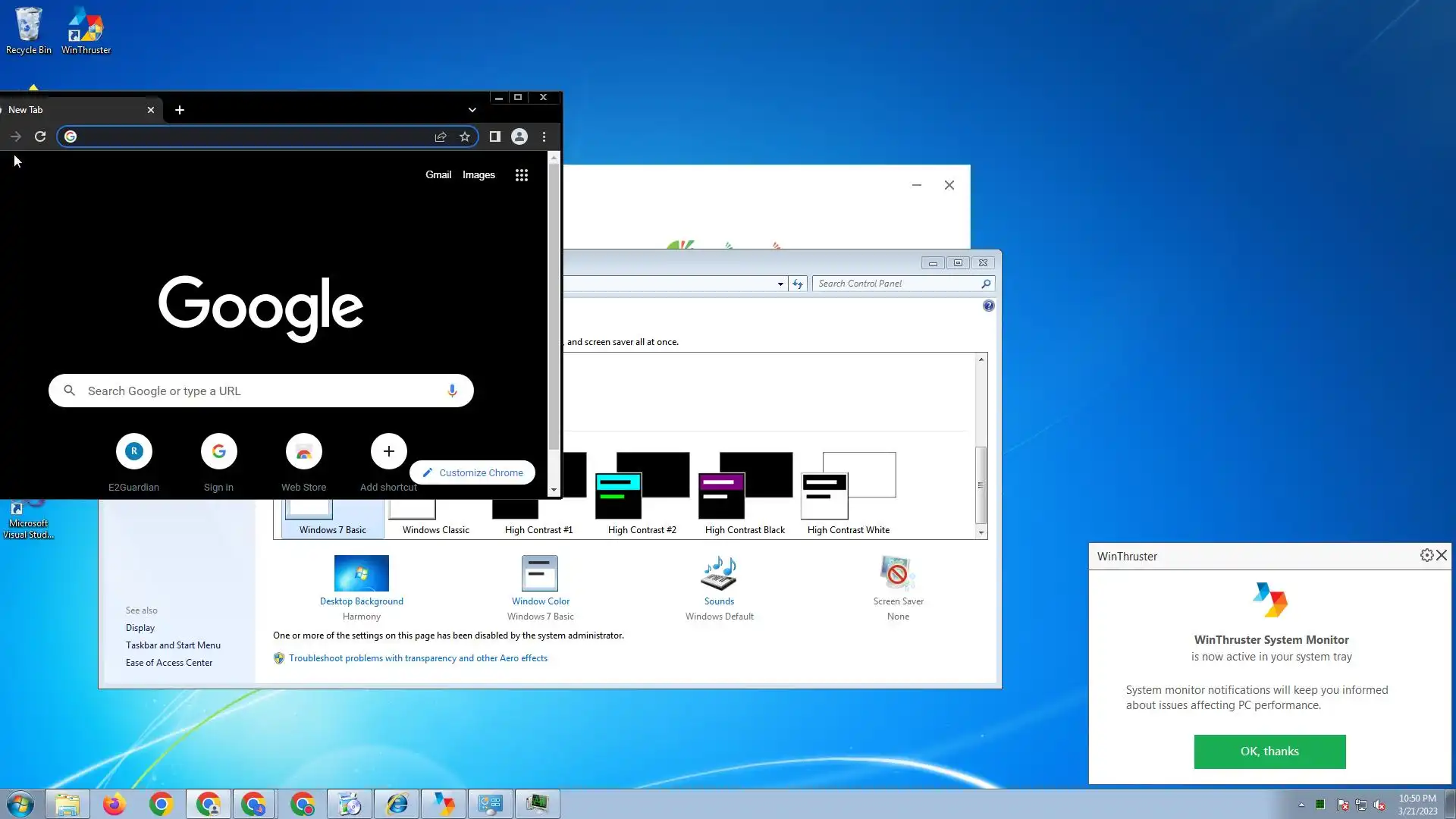The height and width of the screenshot is (819, 1456).
Task: Open Troubleshoot transparency and Aero effects link
Action: 418,658
